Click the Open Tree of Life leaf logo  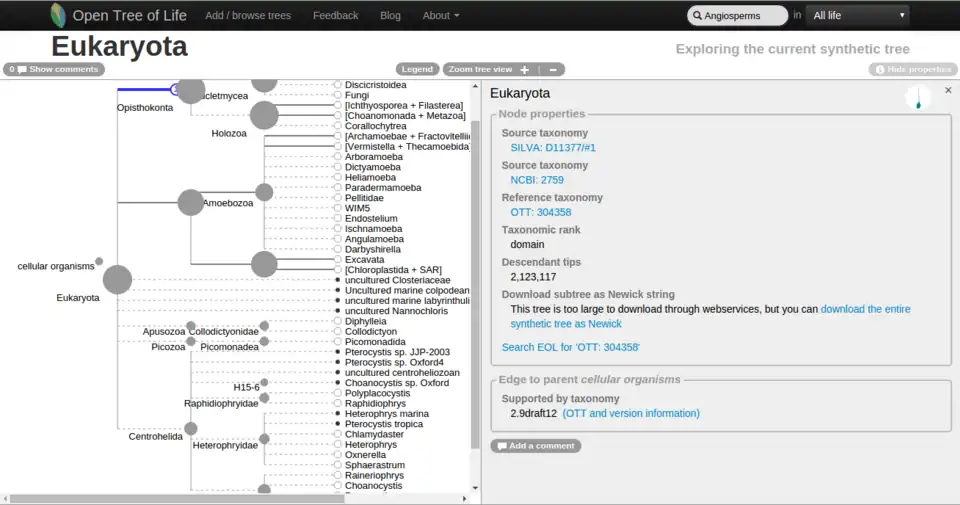point(59,15)
